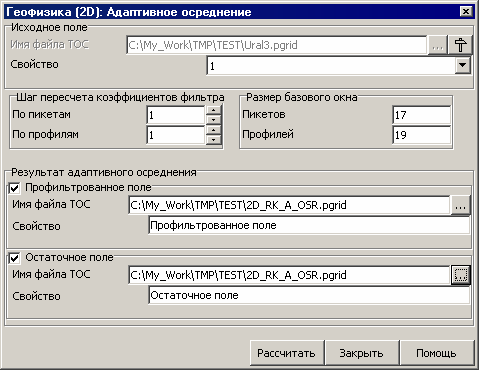Browse for residual field output file
The image size is (479, 370).
pyautogui.click(x=460, y=275)
